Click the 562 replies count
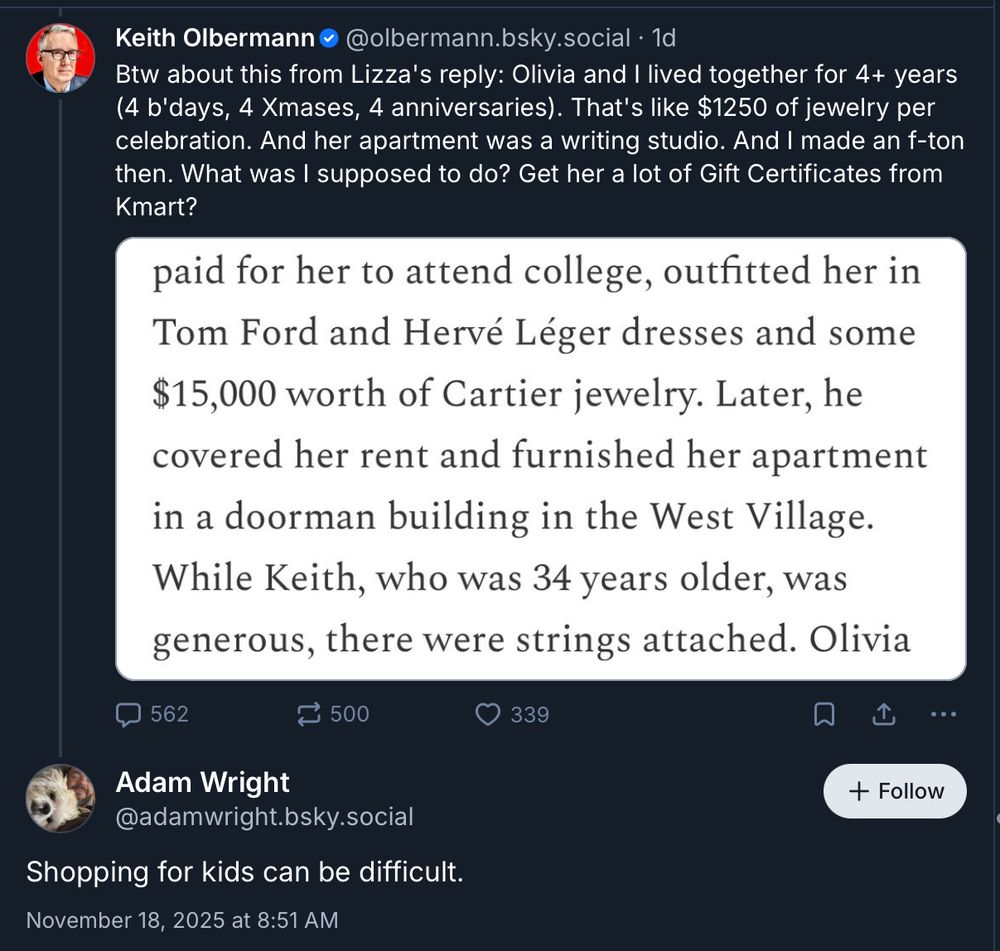Viewport: 1000px width, 951px height. pos(169,714)
